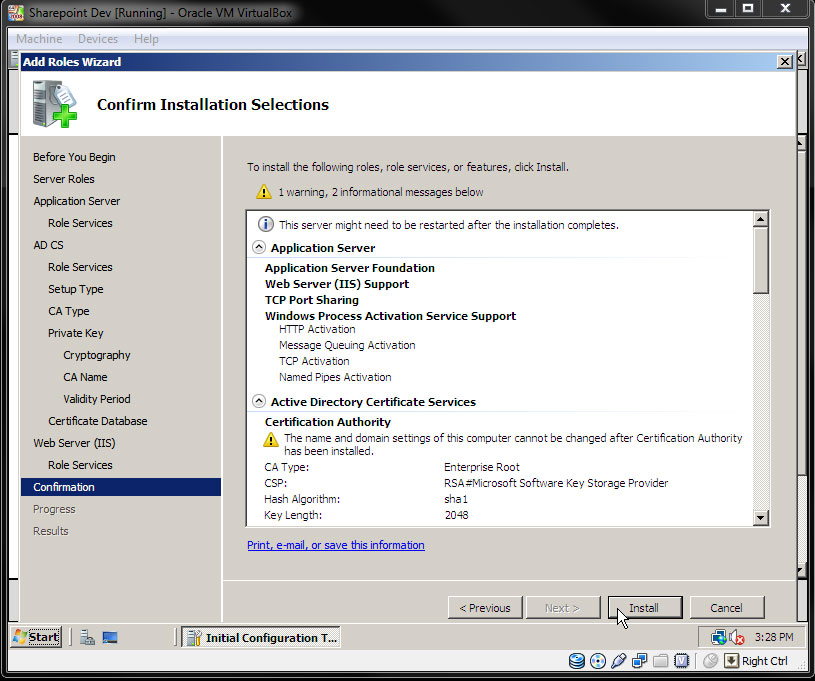Click the host key arrow icon

pyautogui.click(x=731, y=661)
